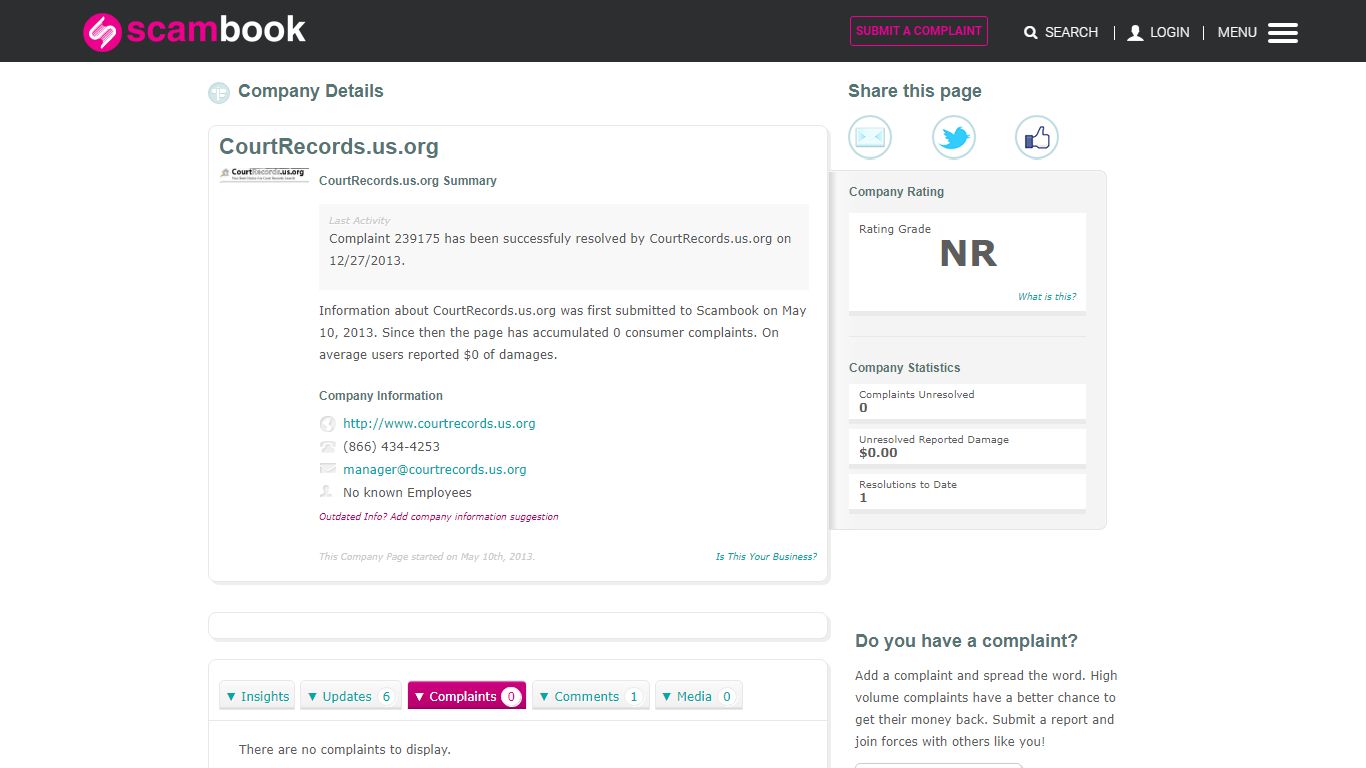The width and height of the screenshot is (1366, 768).
Task: Click the Company Details heading icon
Action: [x=219, y=93]
